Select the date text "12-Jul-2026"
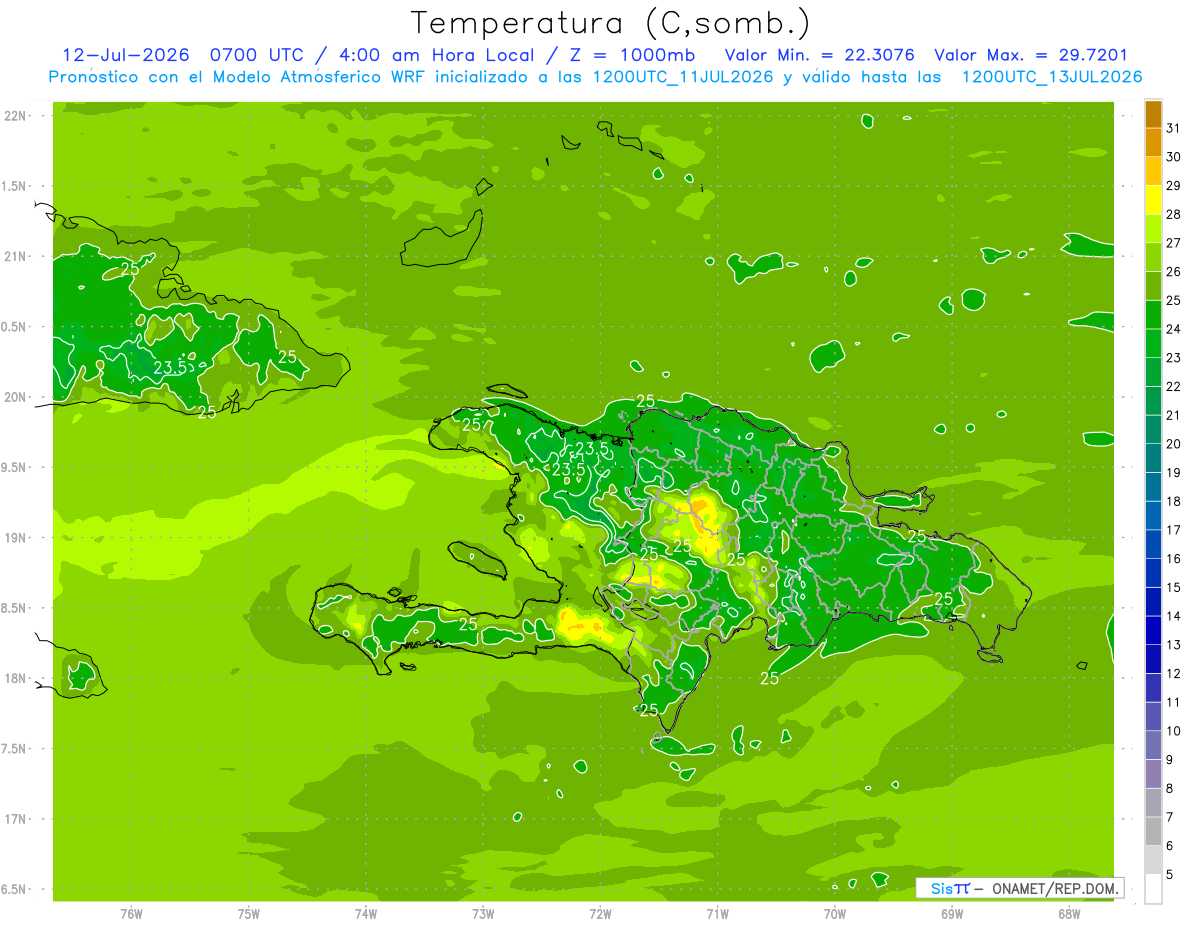This screenshot has width=1200, height=927. 126,55
